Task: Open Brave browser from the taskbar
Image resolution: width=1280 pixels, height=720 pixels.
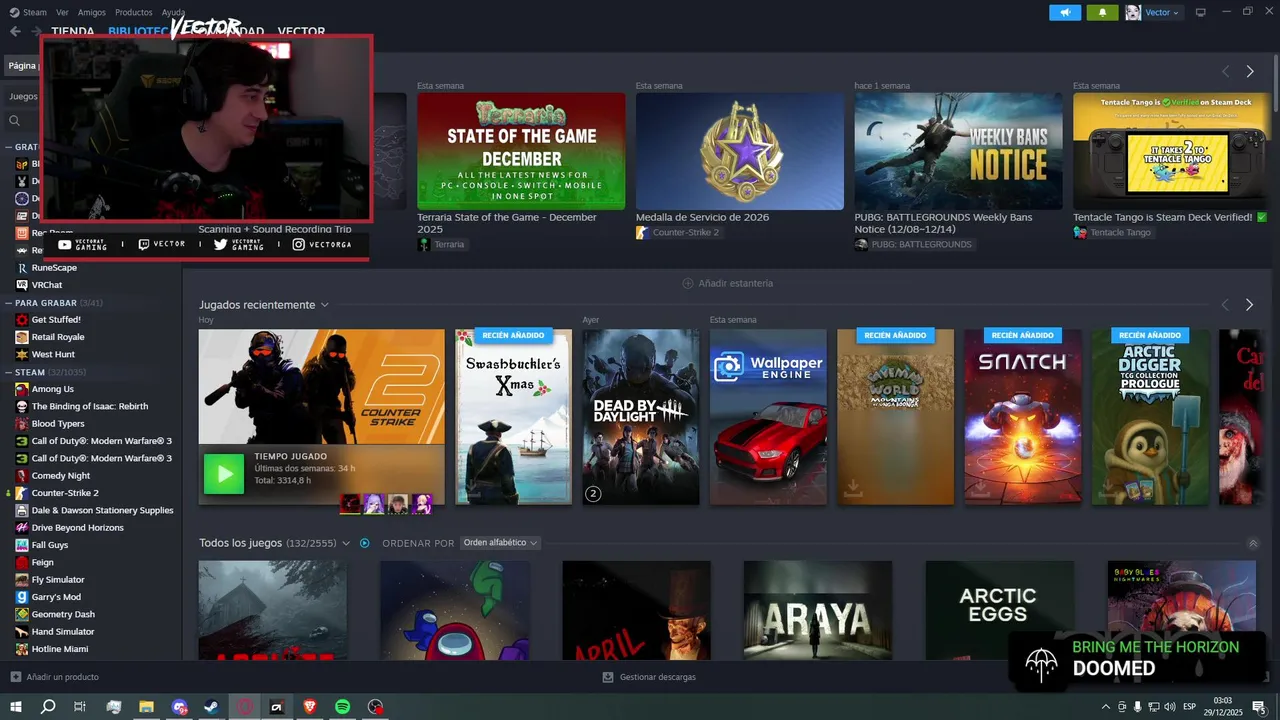Action: [309, 707]
